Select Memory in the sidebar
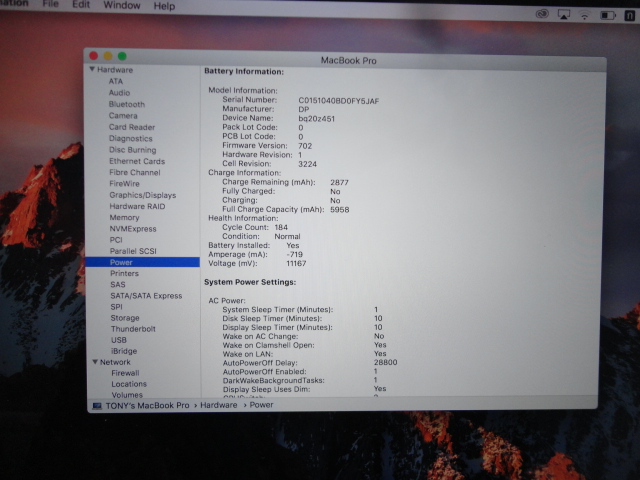640x480 pixels. pyautogui.click(x=124, y=218)
